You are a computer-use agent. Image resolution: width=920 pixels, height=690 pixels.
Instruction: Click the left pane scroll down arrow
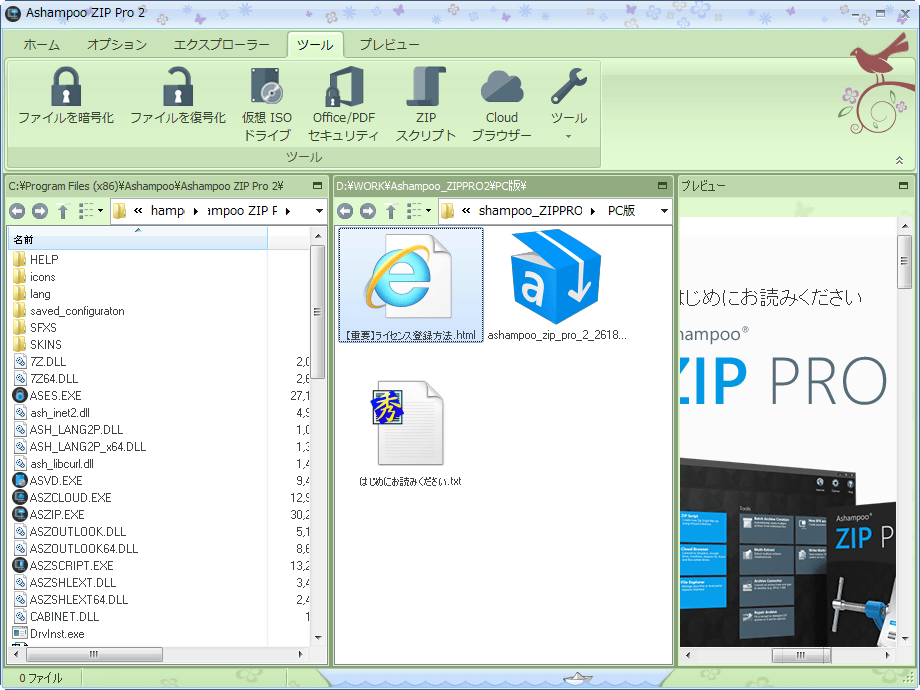318,637
